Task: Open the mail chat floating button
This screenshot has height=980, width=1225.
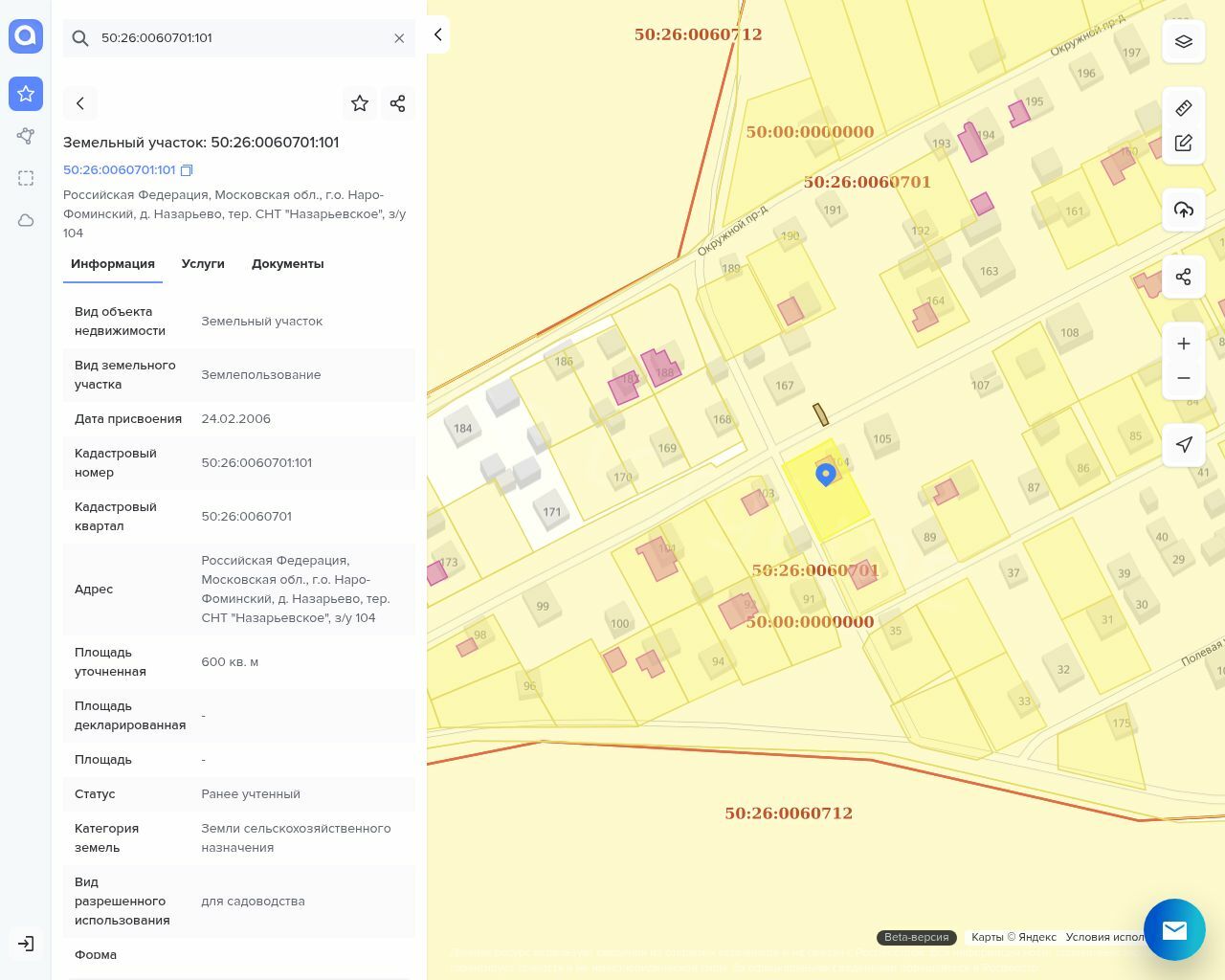Action: pos(1174,929)
